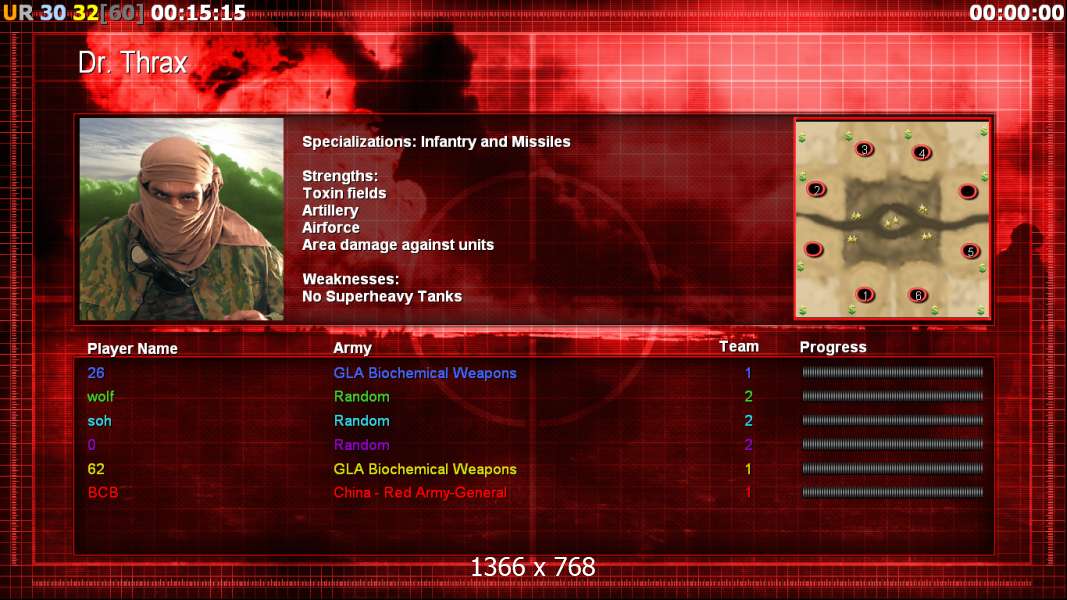This screenshot has height=600, width=1067.
Task: Select start position 5 on the minimap
Action: click(970, 251)
